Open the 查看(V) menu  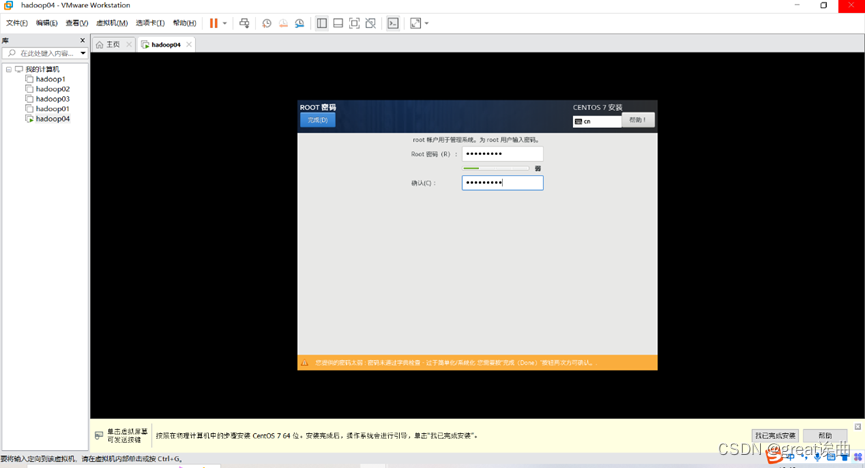tap(77, 23)
